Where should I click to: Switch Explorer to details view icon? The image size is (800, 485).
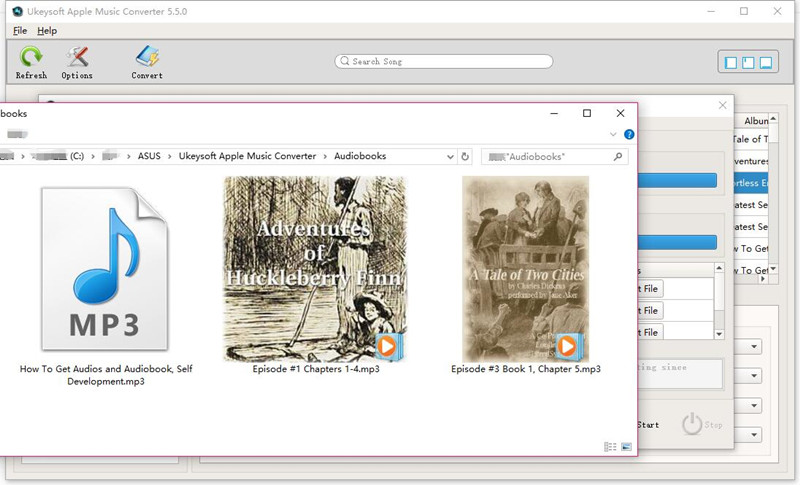click(610, 447)
